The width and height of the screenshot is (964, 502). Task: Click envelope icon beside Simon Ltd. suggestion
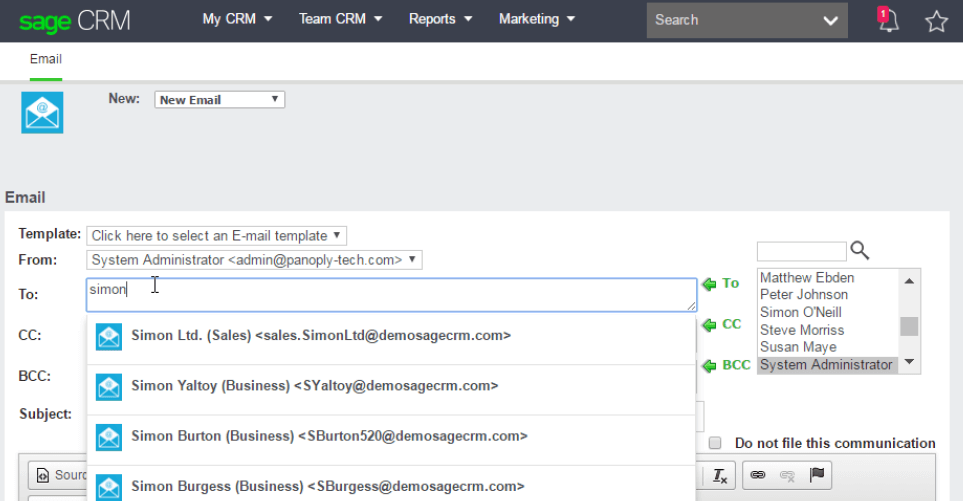pyautogui.click(x=109, y=337)
